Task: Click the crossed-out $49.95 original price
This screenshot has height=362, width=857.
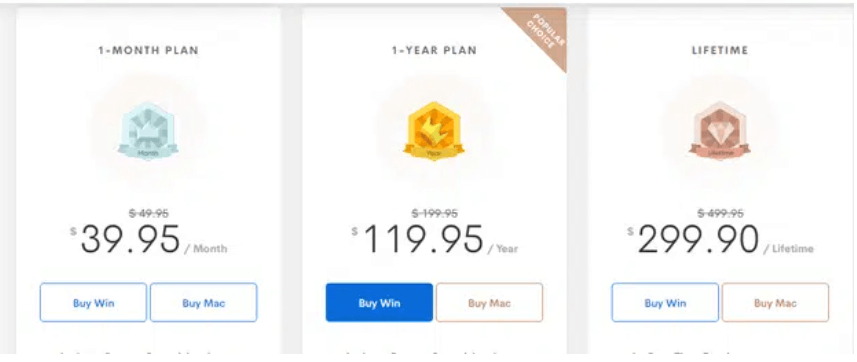Action: pyautogui.click(x=149, y=213)
